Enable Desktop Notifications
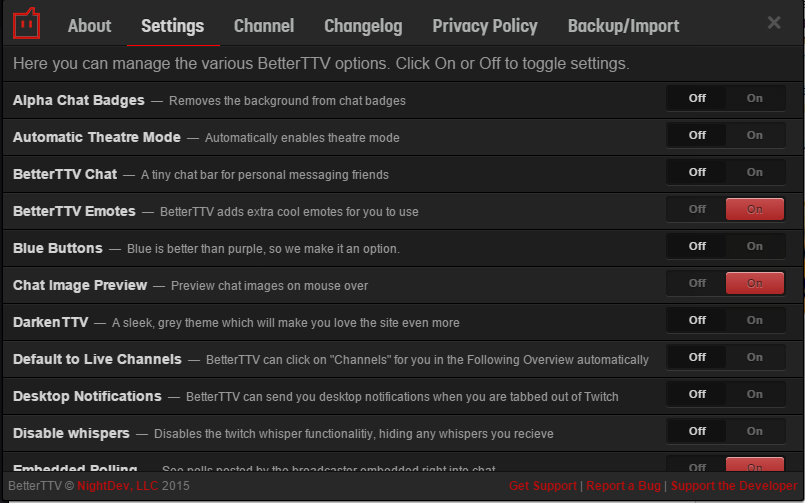The width and height of the screenshot is (805, 503). point(754,394)
